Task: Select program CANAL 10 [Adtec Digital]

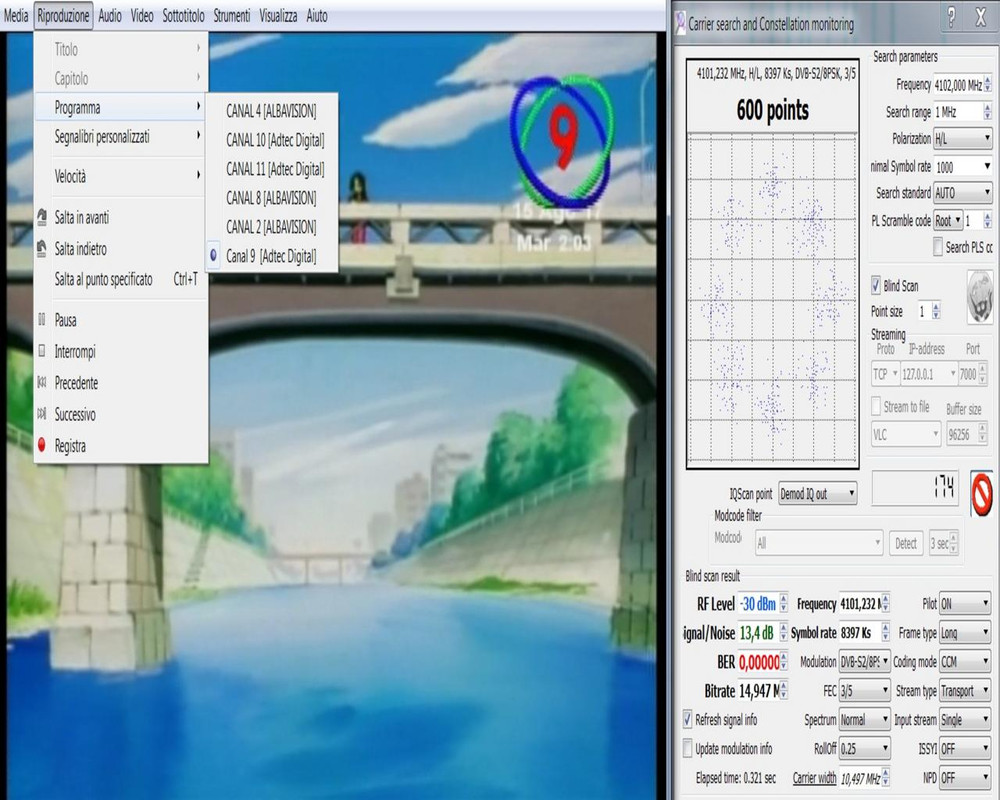Action: tap(271, 140)
